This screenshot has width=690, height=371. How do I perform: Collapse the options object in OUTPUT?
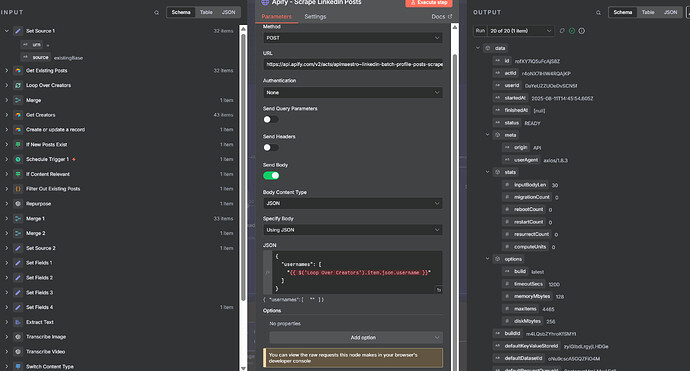488,259
